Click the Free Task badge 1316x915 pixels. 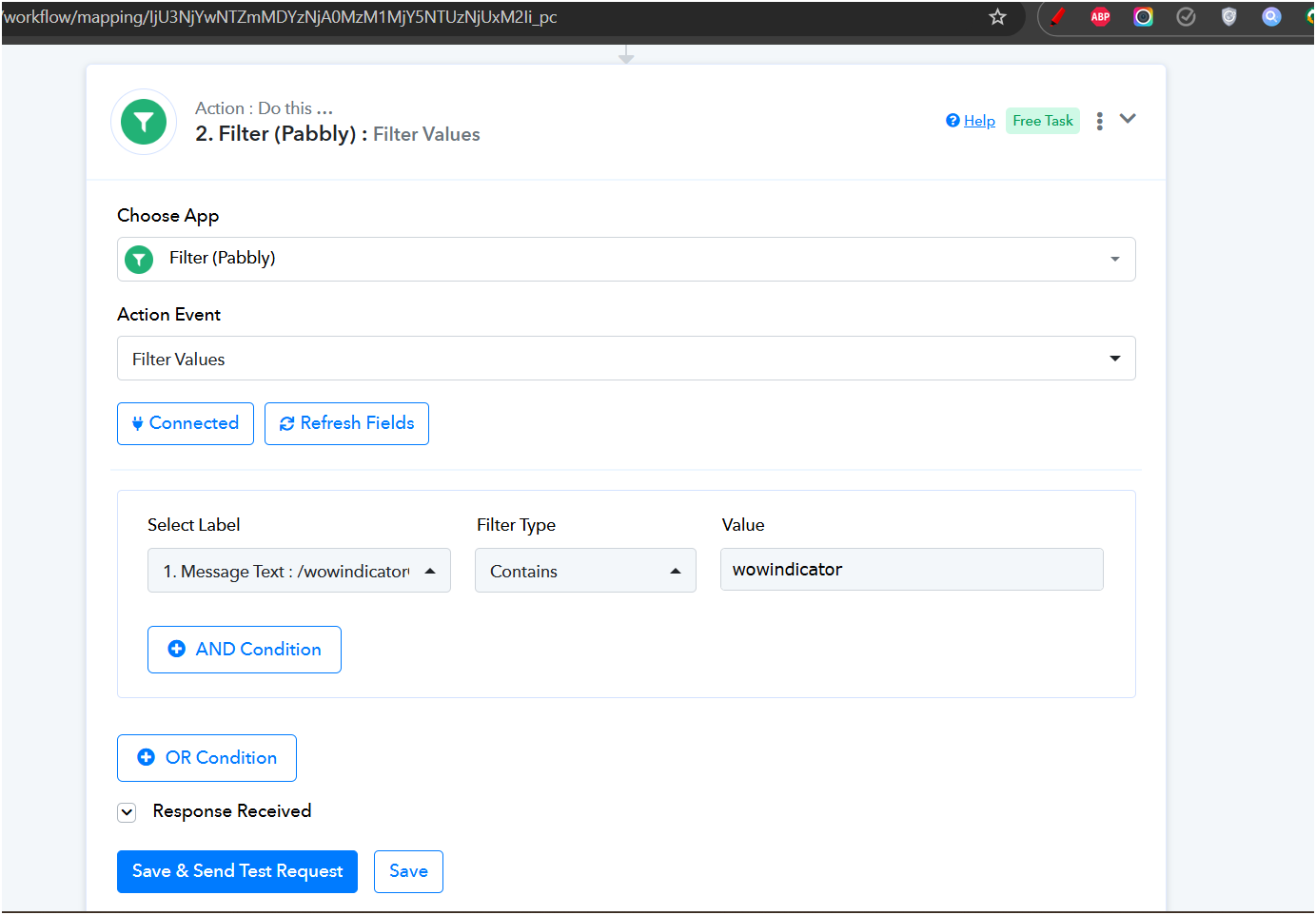point(1043,121)
